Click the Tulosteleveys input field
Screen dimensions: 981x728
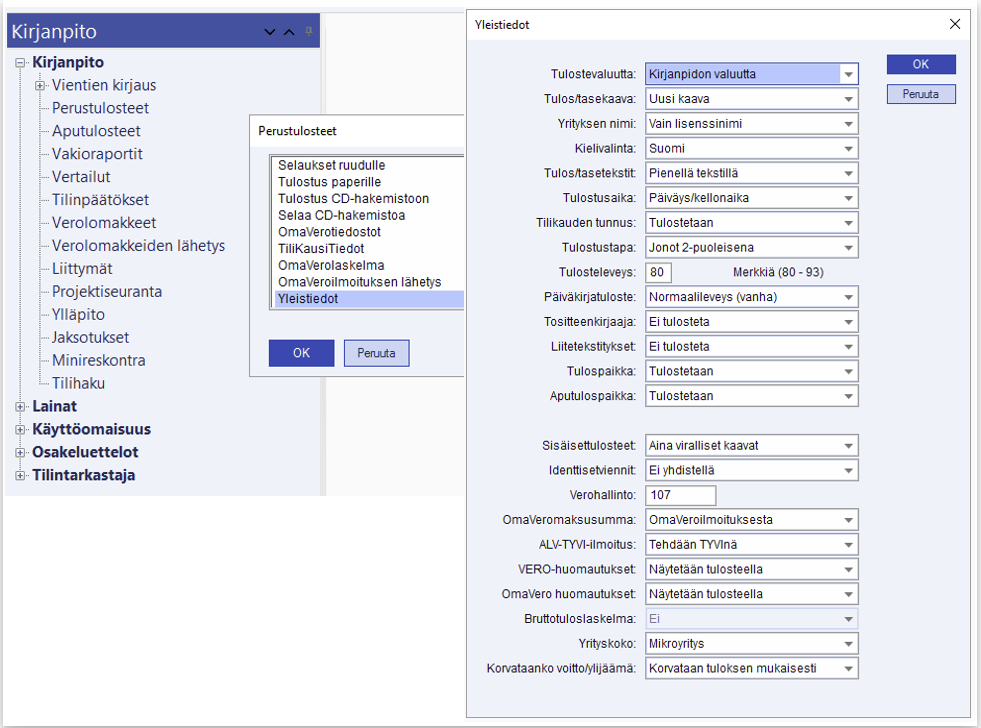click(x=659, y=273)
